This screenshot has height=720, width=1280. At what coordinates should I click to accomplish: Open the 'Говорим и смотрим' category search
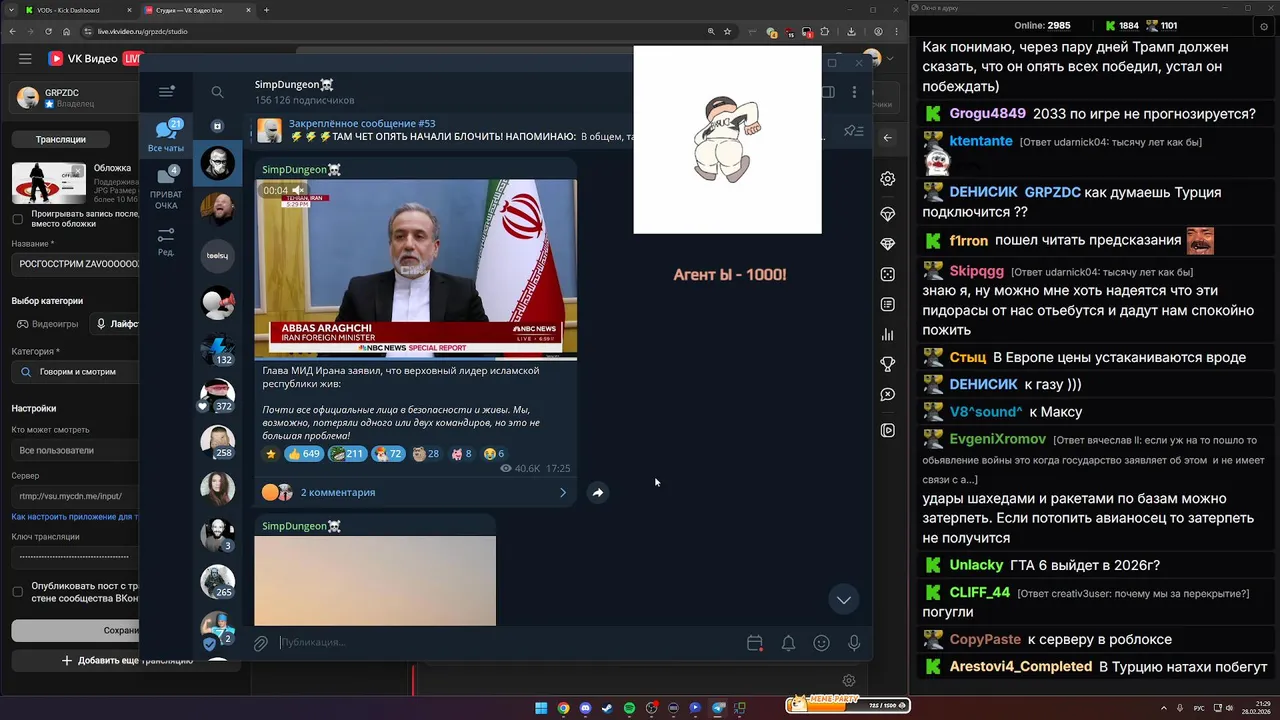76,371
